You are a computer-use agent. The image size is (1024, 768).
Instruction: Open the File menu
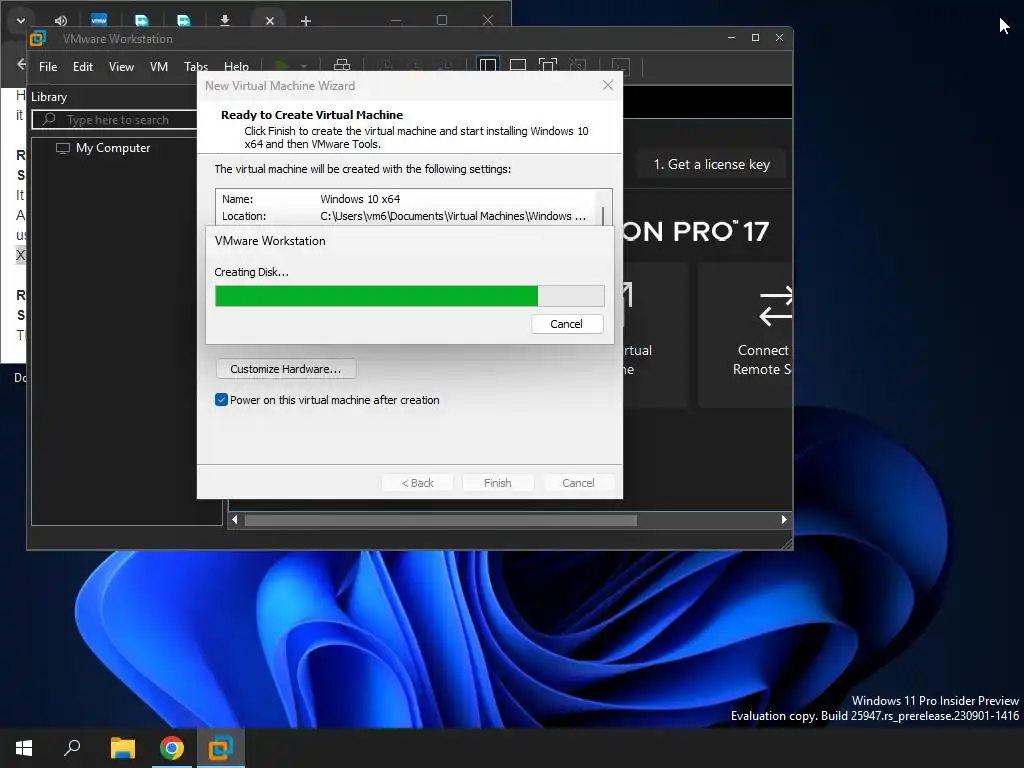tap(48, 67)
